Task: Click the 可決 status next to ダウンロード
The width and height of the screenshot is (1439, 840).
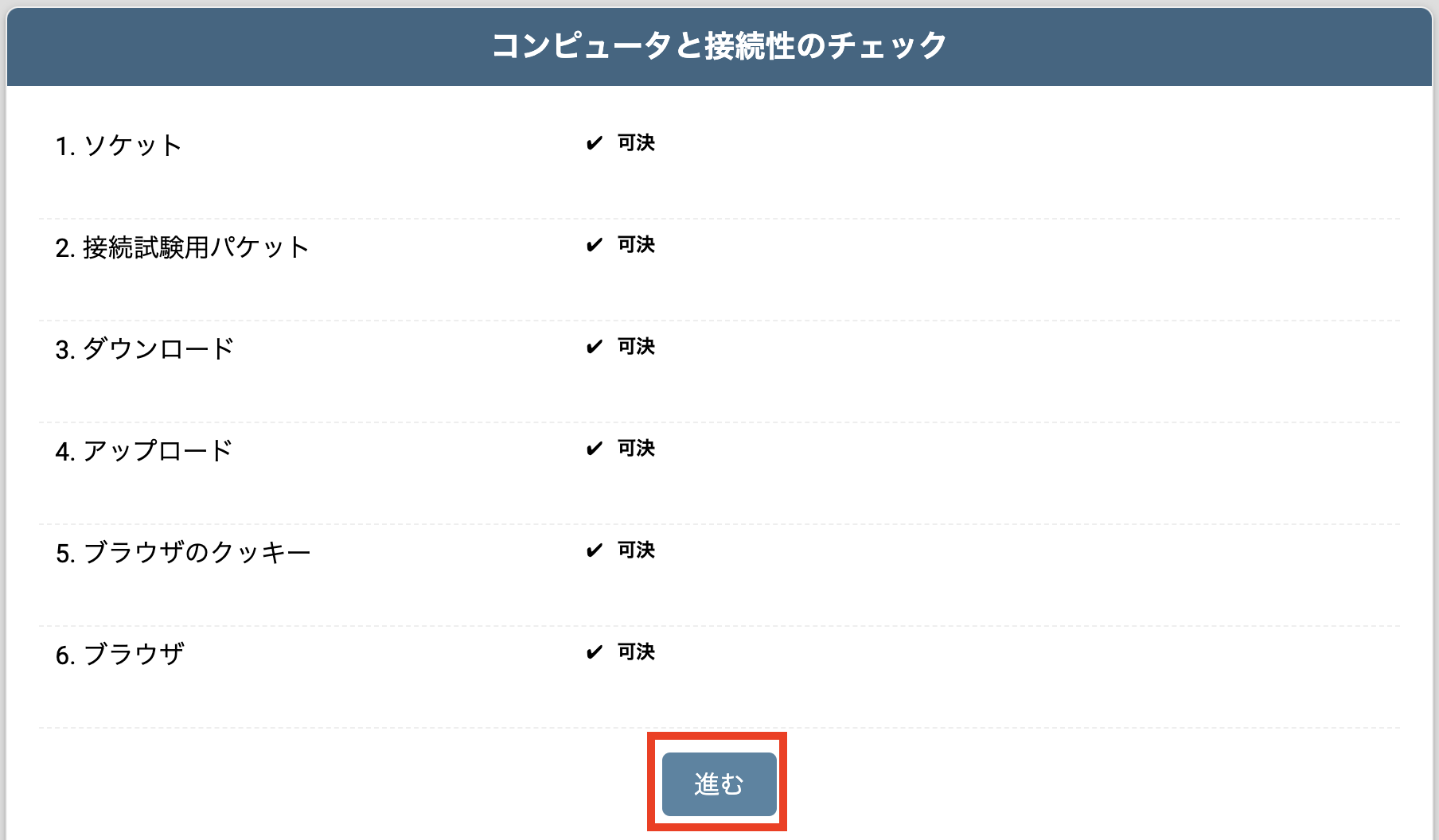Action: 636,347
